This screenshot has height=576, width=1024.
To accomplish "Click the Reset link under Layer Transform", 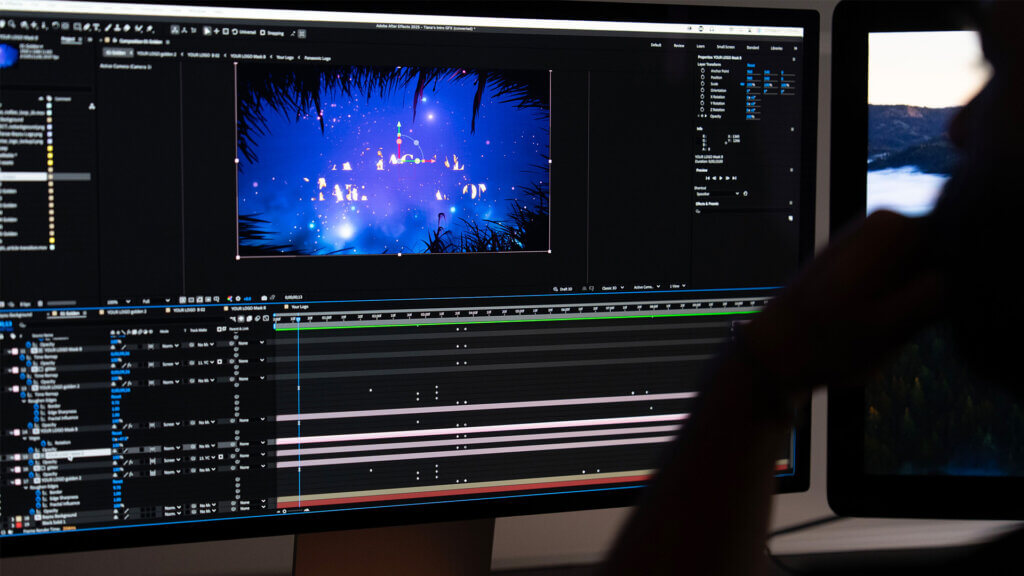I will 751,65.
